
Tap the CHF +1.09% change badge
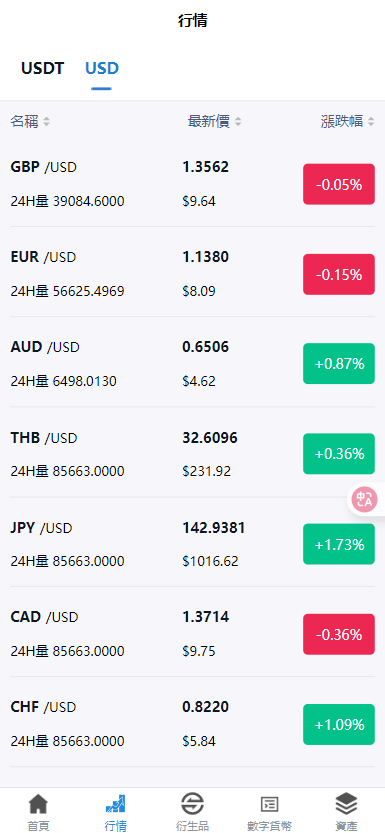(339, 725)
